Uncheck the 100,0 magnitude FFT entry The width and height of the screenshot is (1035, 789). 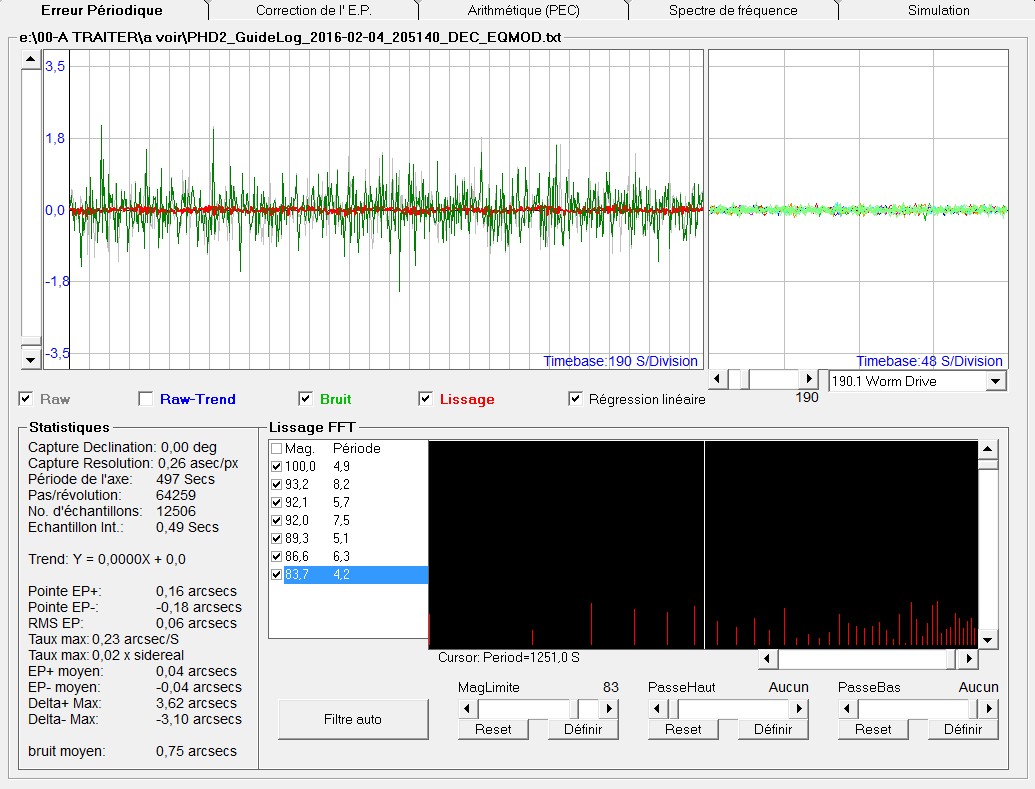pyautogui.click(x=277, y=466)
